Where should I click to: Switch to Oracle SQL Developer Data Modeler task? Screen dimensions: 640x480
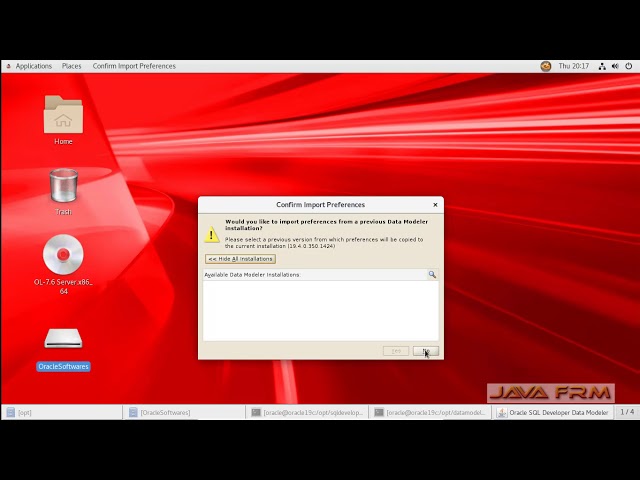(x=553, y=413)
